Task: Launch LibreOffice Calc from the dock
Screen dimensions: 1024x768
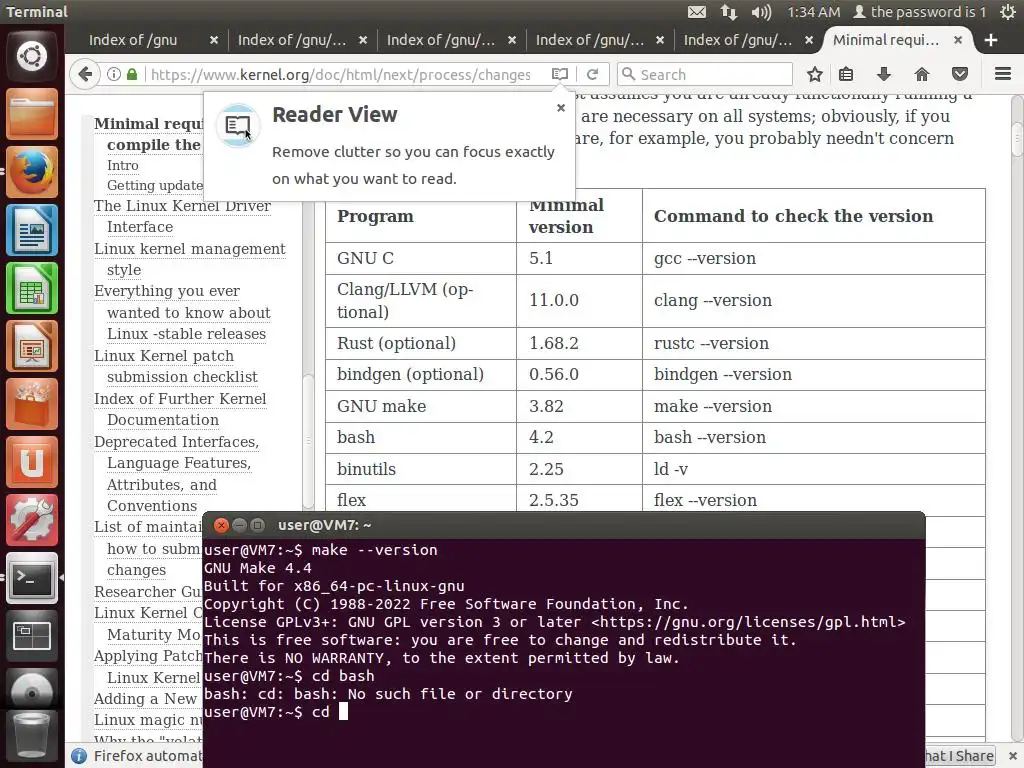Action: click(x=31, y=288)
